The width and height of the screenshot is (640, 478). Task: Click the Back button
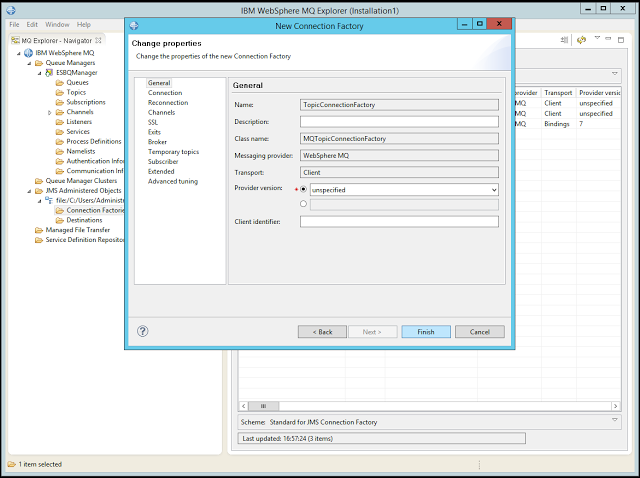pos(322,332)
